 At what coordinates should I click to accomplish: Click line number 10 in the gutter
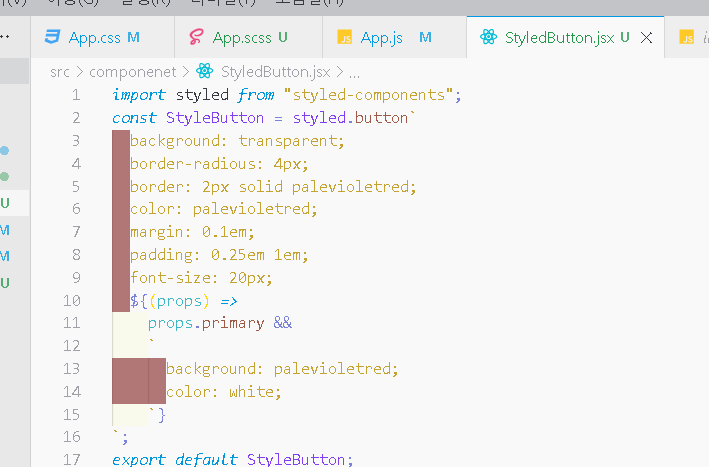click(x=72, y=301)
